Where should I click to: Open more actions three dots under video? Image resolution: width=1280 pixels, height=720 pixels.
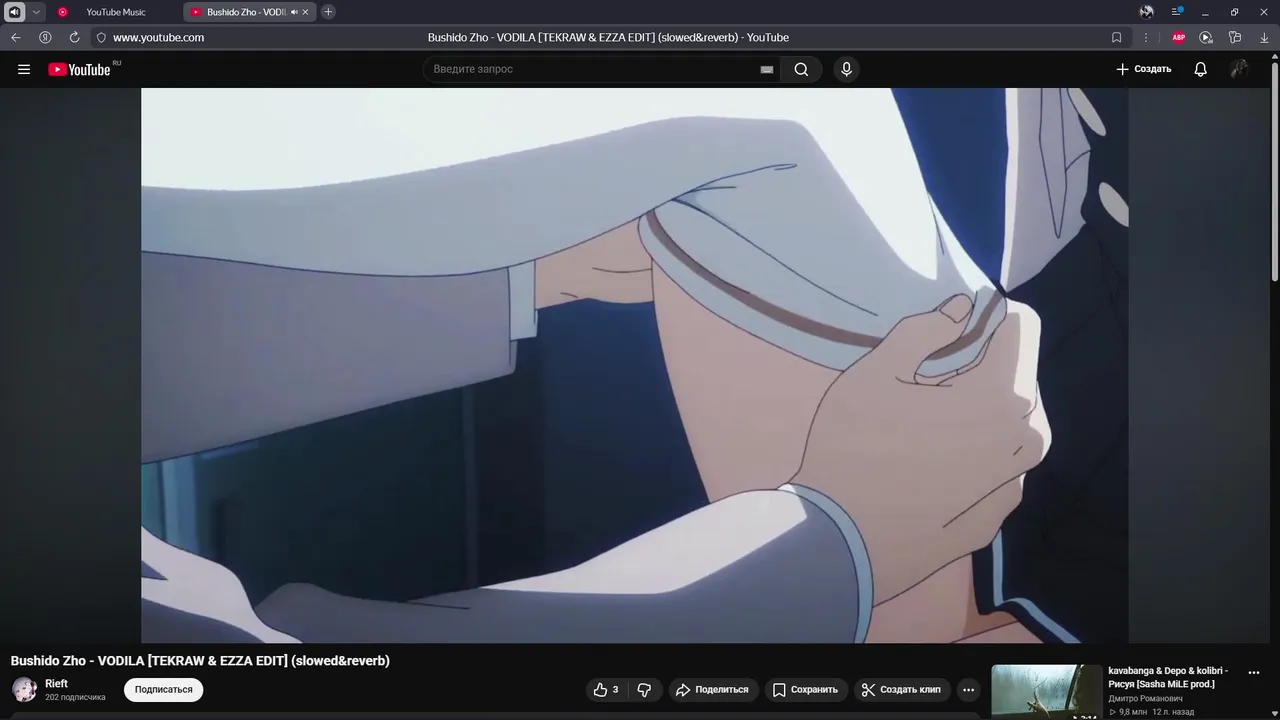click(x=968, y=689)
